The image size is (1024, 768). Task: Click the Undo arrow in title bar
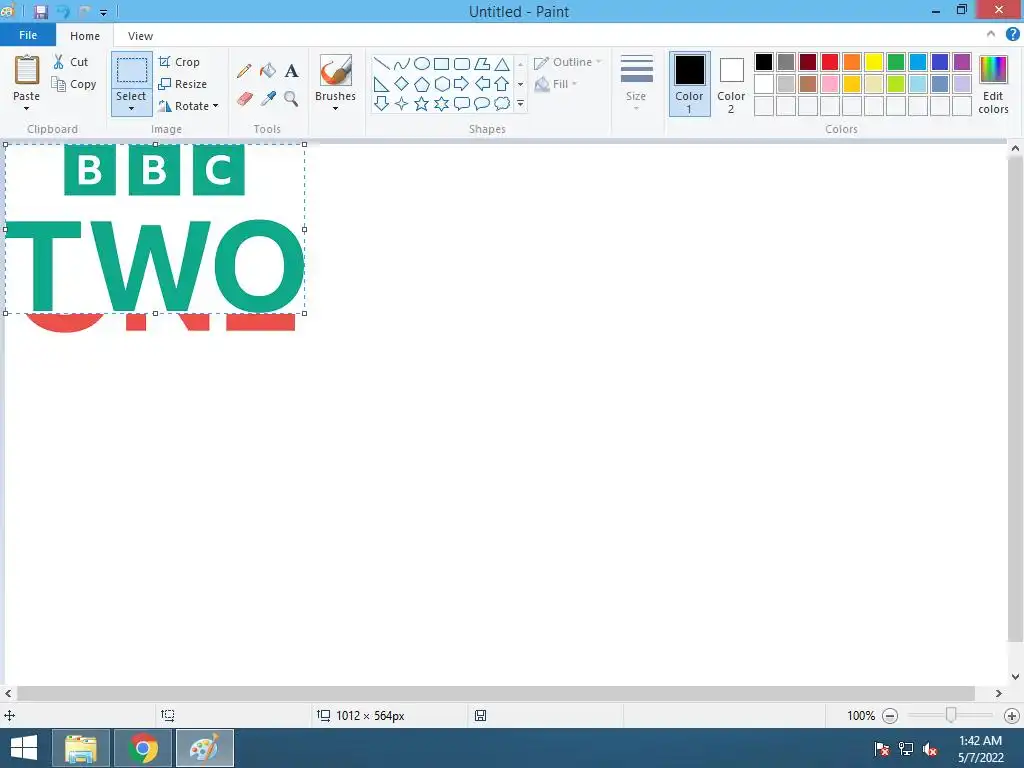click(63, 12)
